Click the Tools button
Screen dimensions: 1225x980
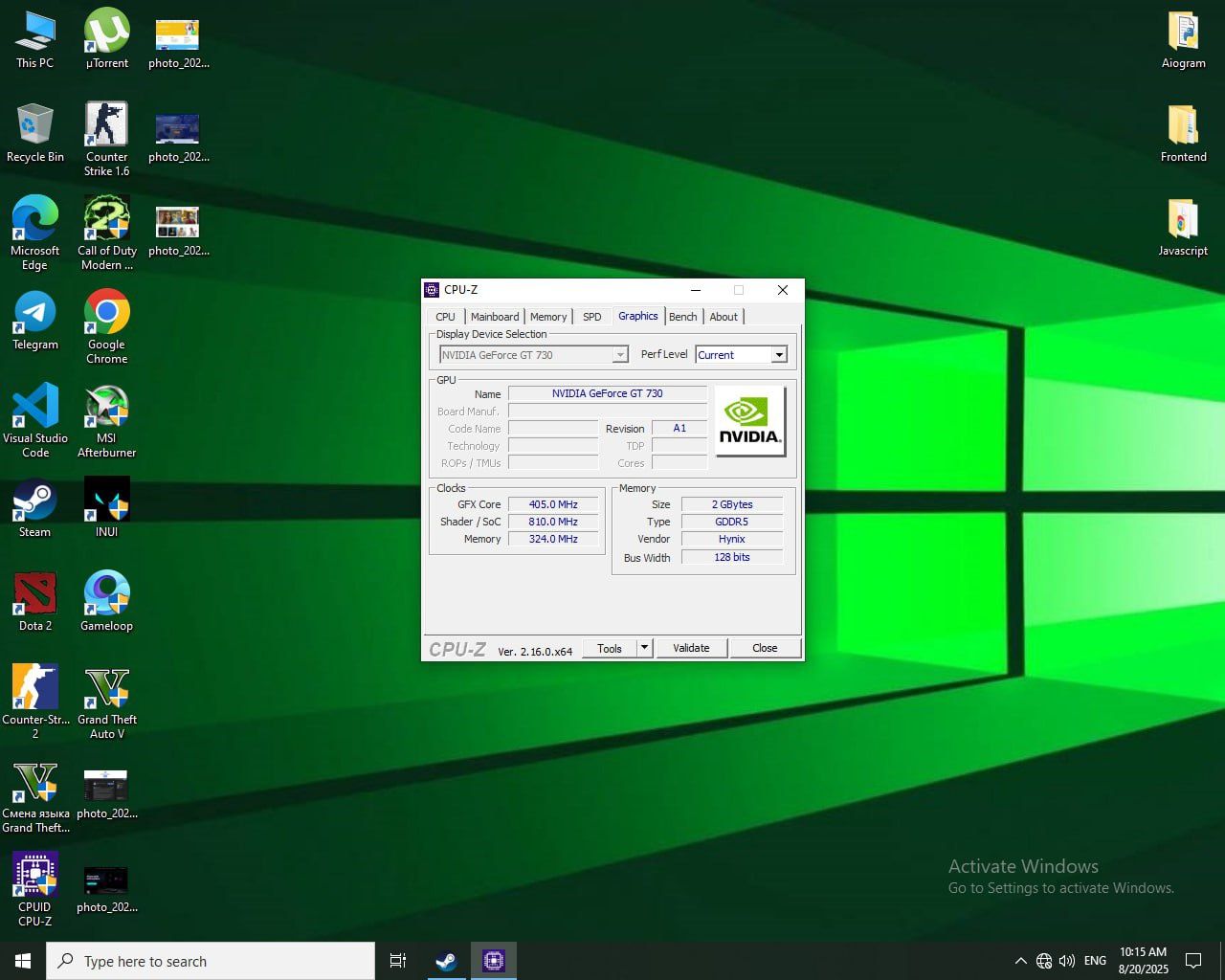point(610,648)
